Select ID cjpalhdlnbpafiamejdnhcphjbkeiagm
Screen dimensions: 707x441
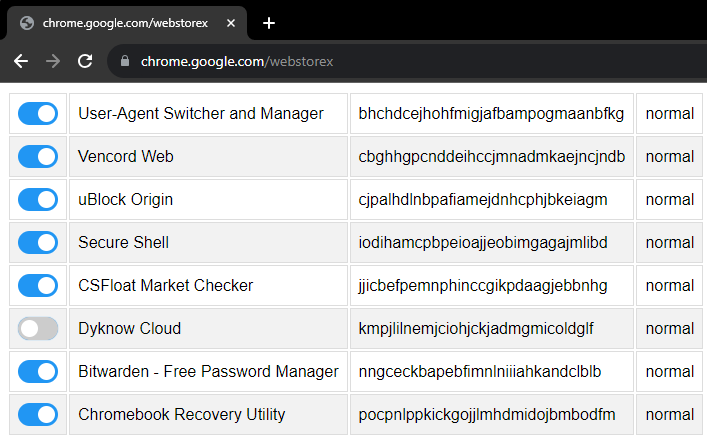click(x=483, y=199)
